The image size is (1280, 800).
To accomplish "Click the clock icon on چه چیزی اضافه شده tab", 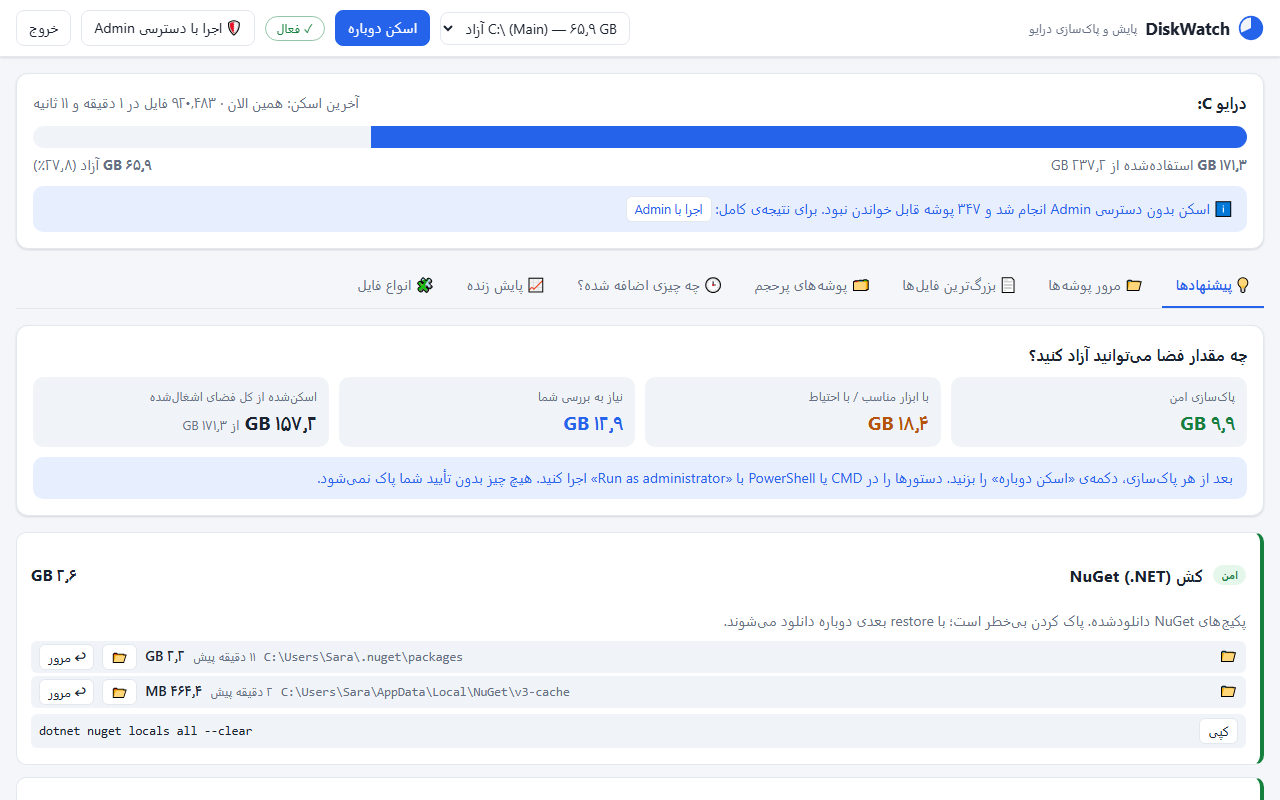I will [x=713, y=285].
